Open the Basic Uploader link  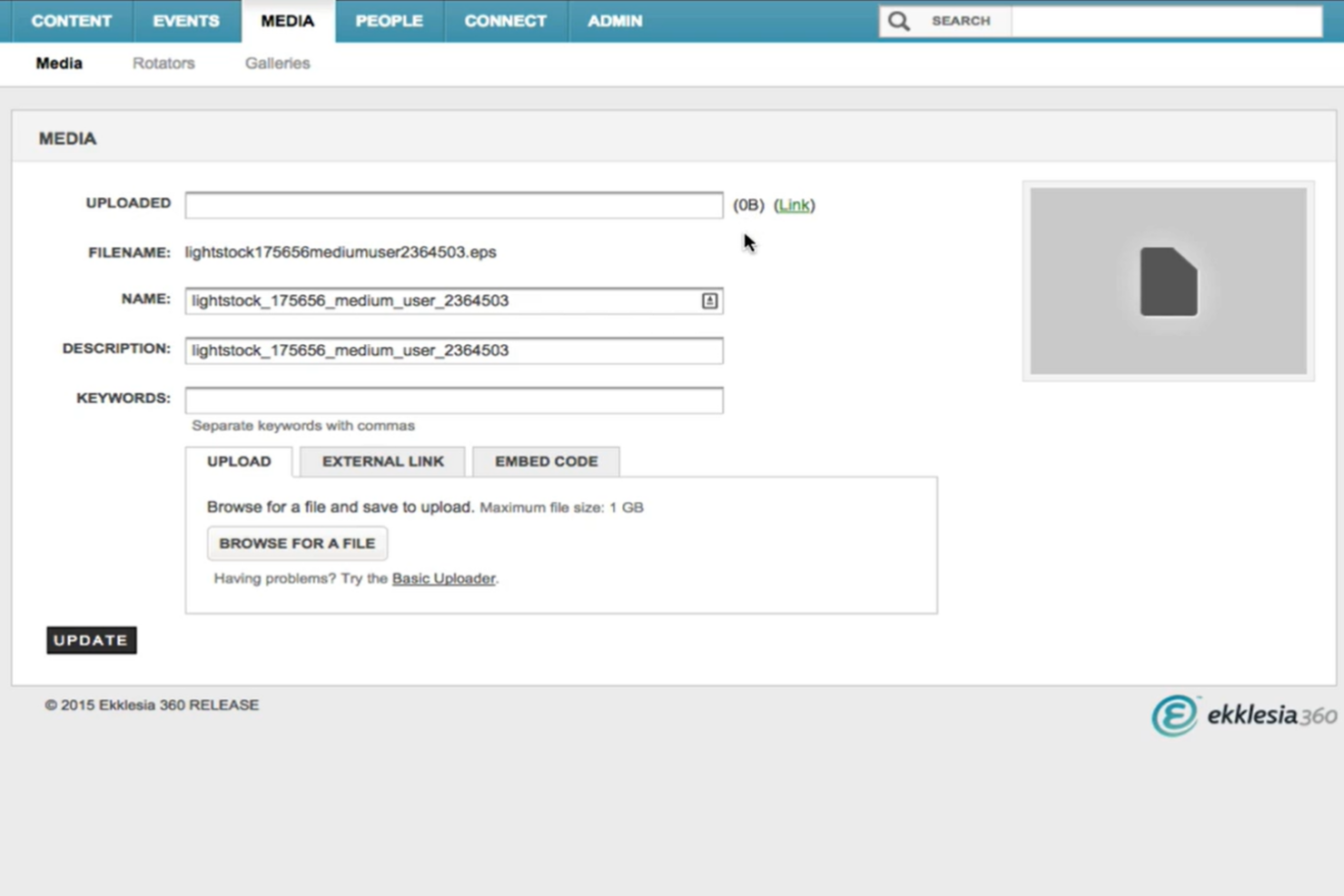click(x=444, y=578)
